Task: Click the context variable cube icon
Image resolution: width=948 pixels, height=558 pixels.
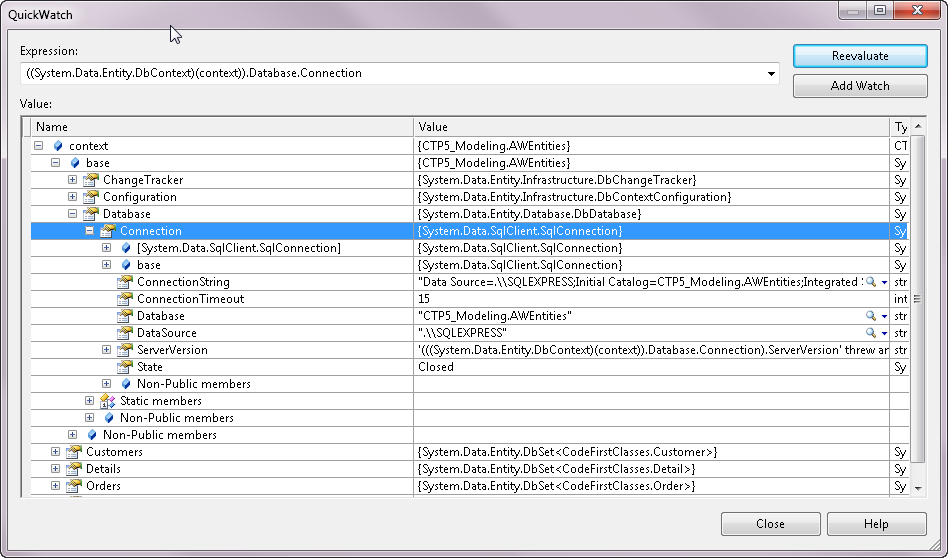Action: [x=57, y=146]
